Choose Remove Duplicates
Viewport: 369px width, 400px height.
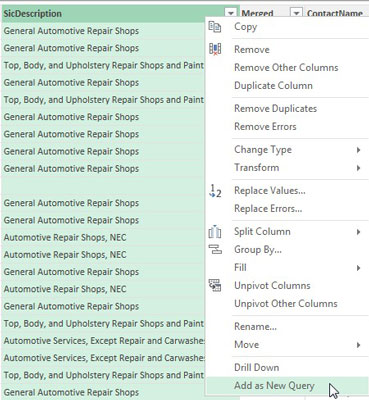click(287, 109)
